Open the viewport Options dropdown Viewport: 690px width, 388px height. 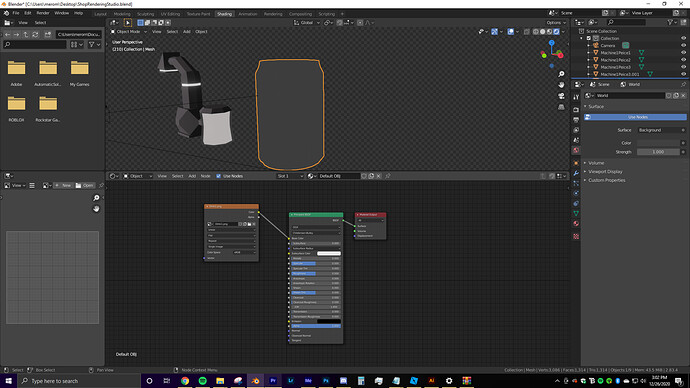click(x=556, y=23)
